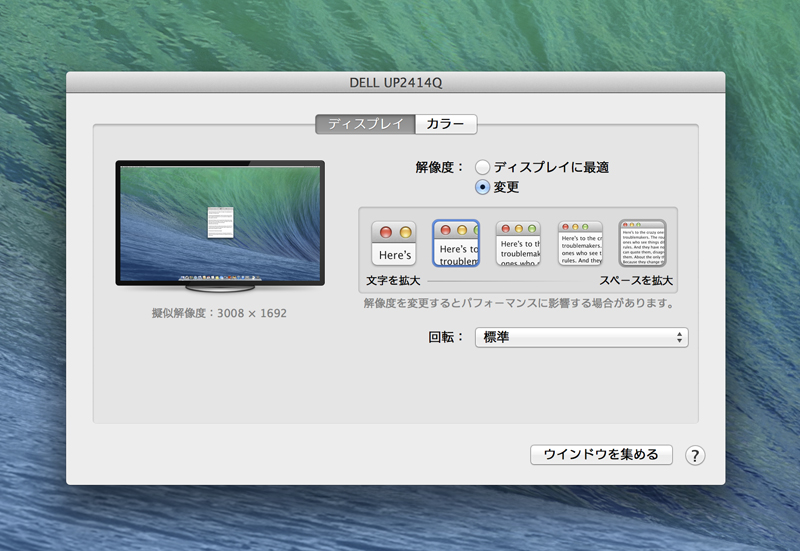
Task: Click the 回転 label
Action: tap(445, 337)
